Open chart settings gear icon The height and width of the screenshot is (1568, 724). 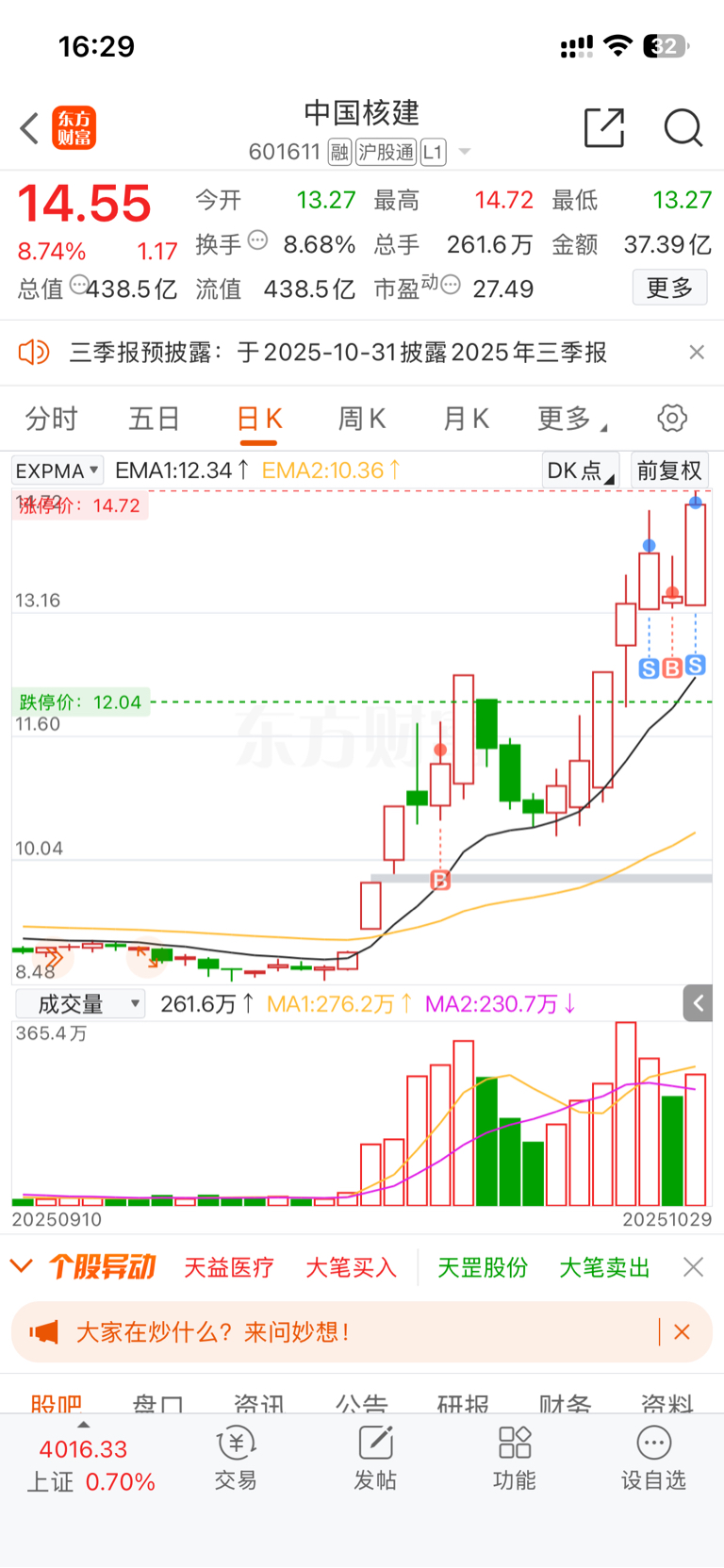(672, 418)
